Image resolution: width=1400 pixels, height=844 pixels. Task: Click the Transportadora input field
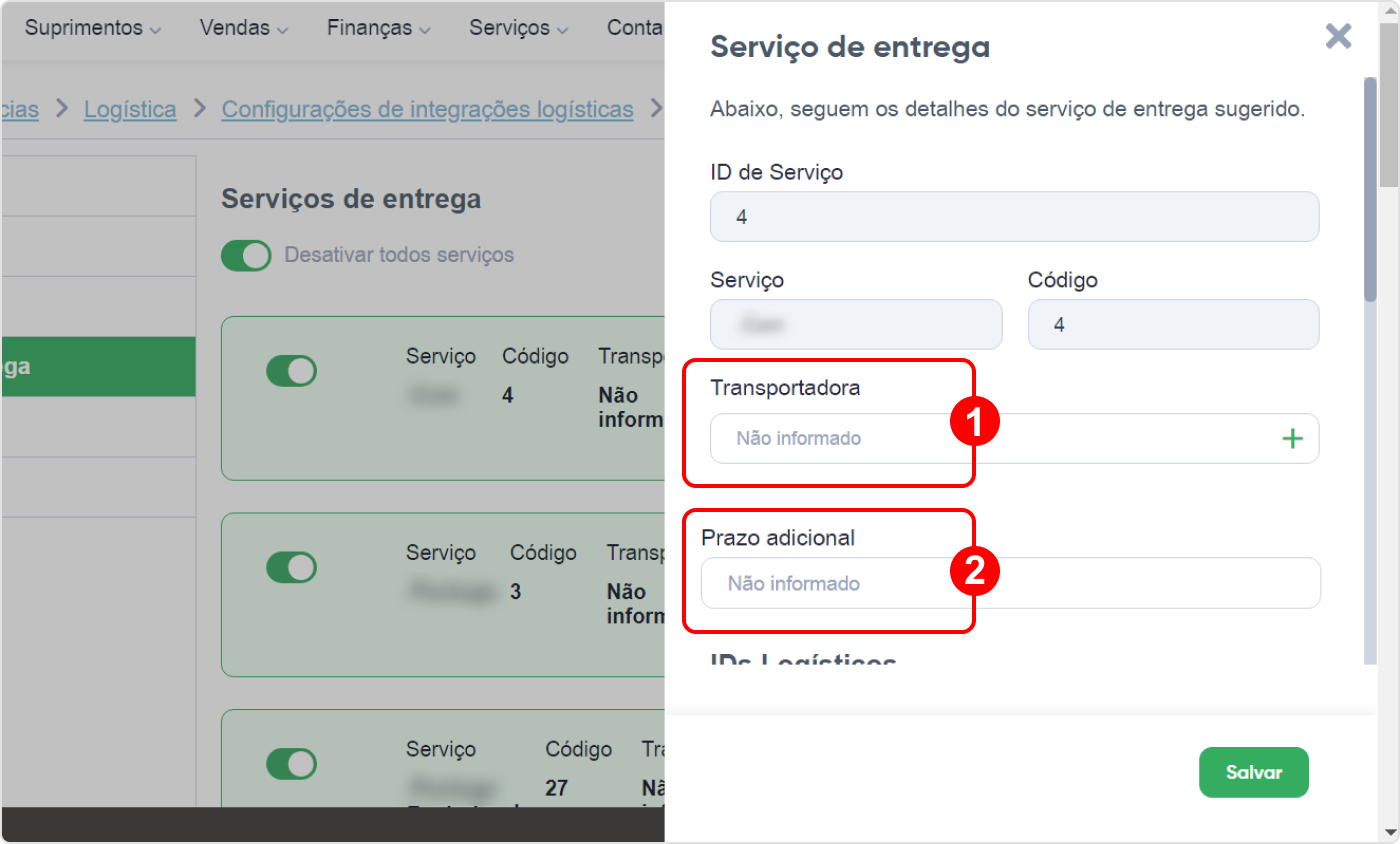pos(1014,438)
